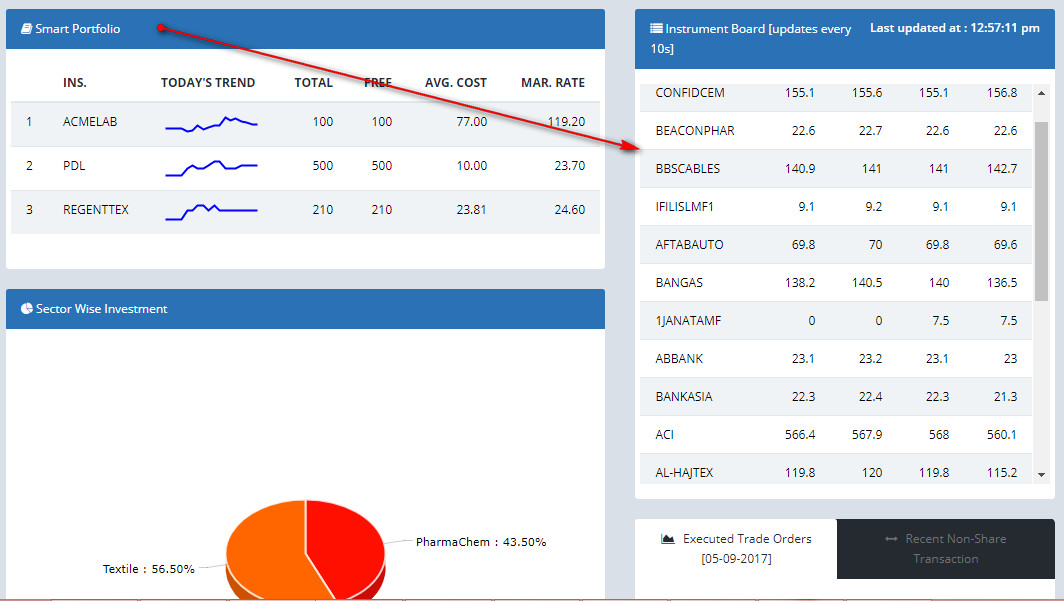Click the Instrument Board list icon
The width and height of the screenshot is (1064, 601).
656,29
